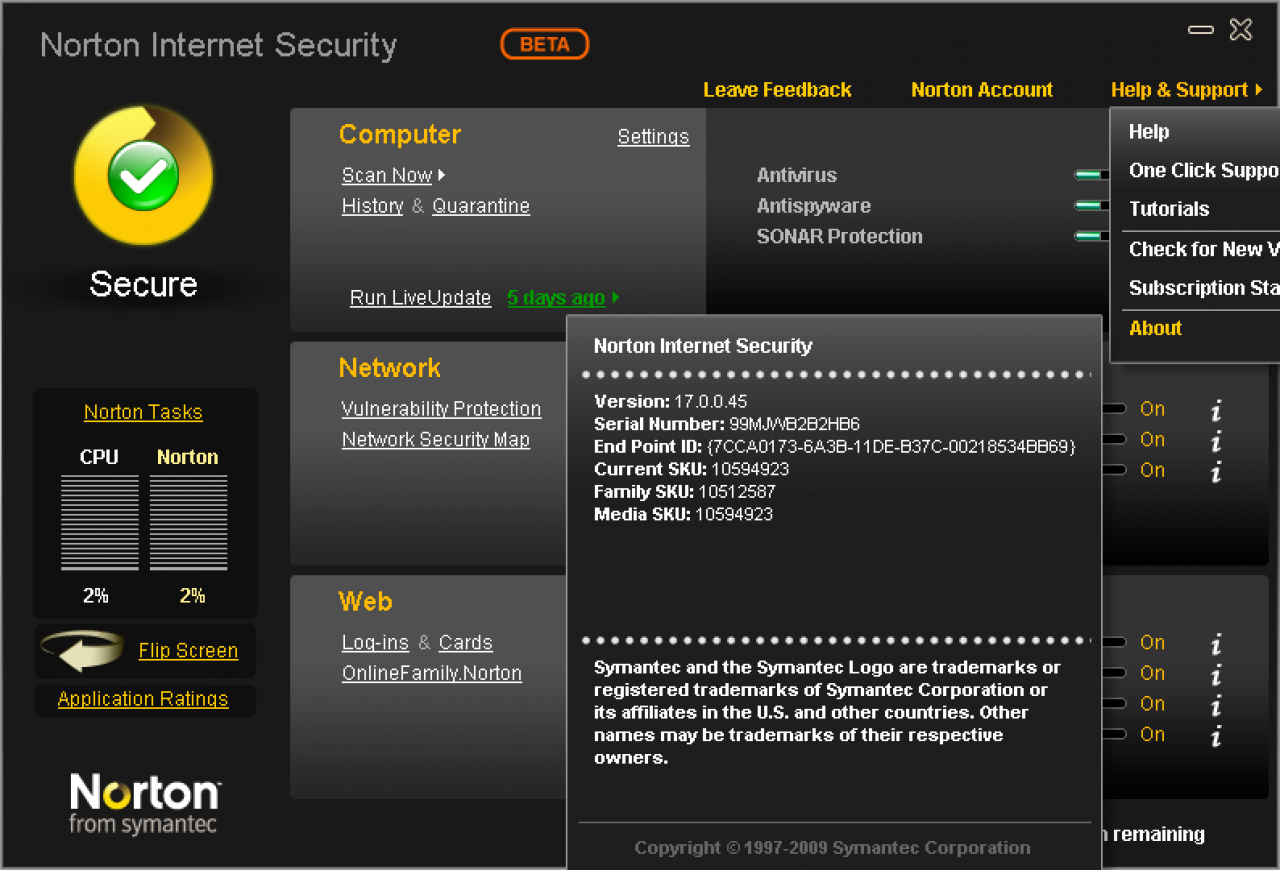Open the Norton Account link

click(x=982, y=90)
